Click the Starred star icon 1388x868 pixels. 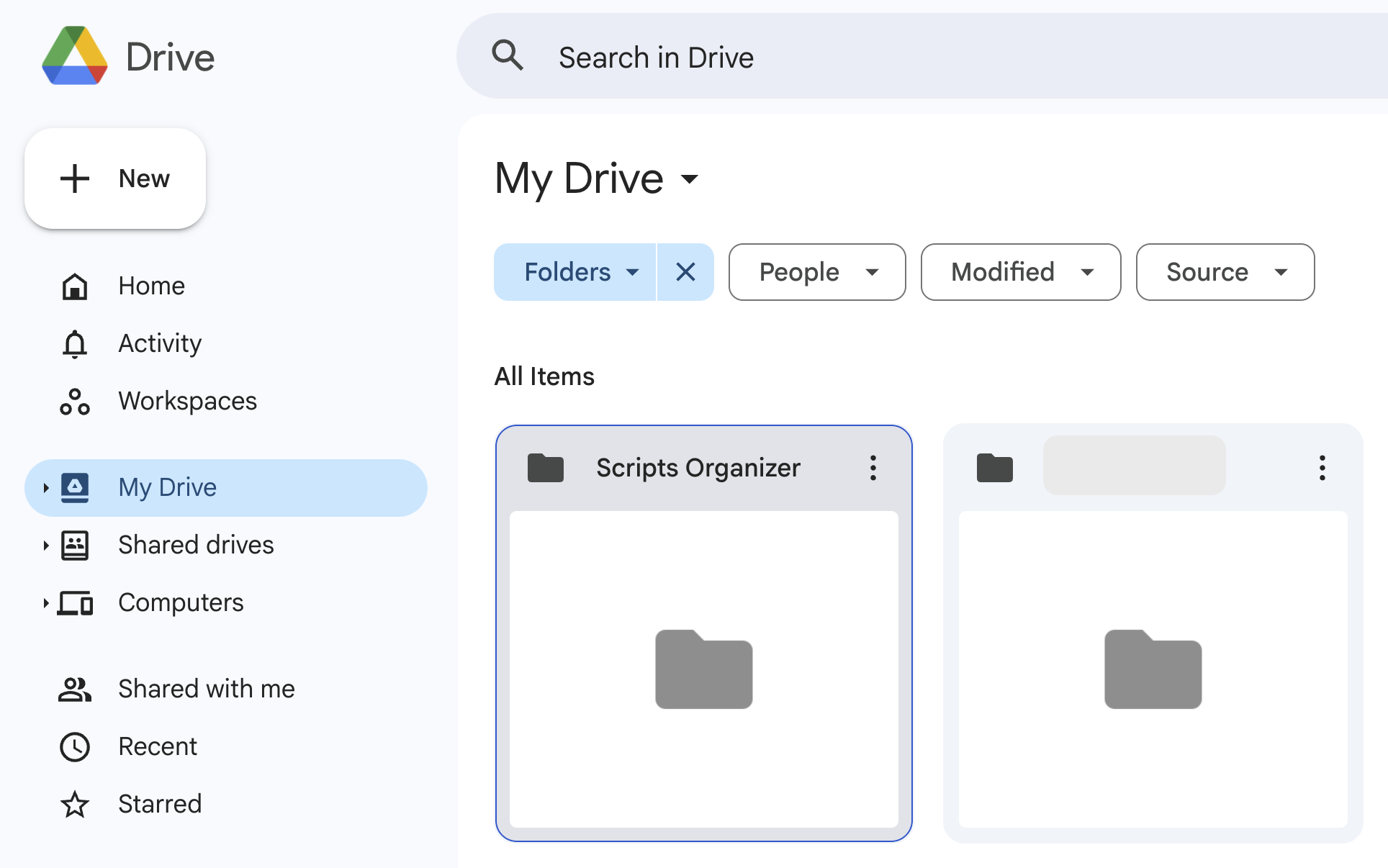click(75, 805)
